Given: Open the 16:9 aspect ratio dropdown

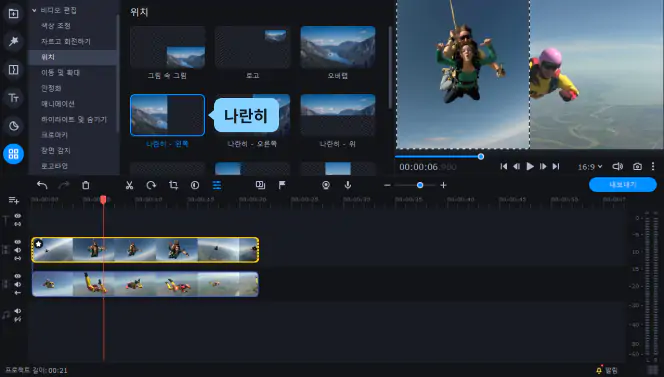Looking at the screenshot, I should click(x=590, y=167).
